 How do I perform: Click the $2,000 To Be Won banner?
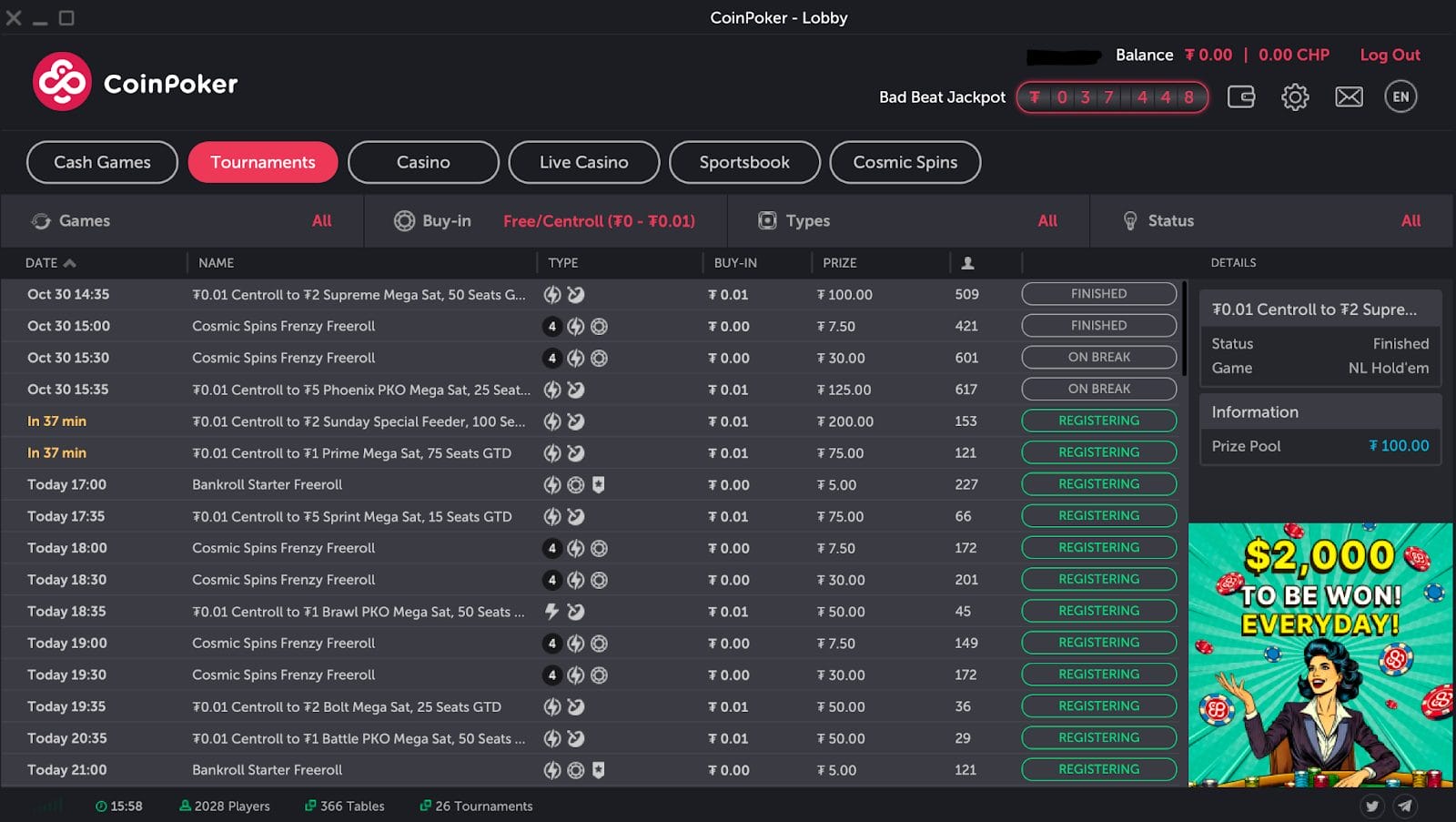click(x=1320, y=655)
